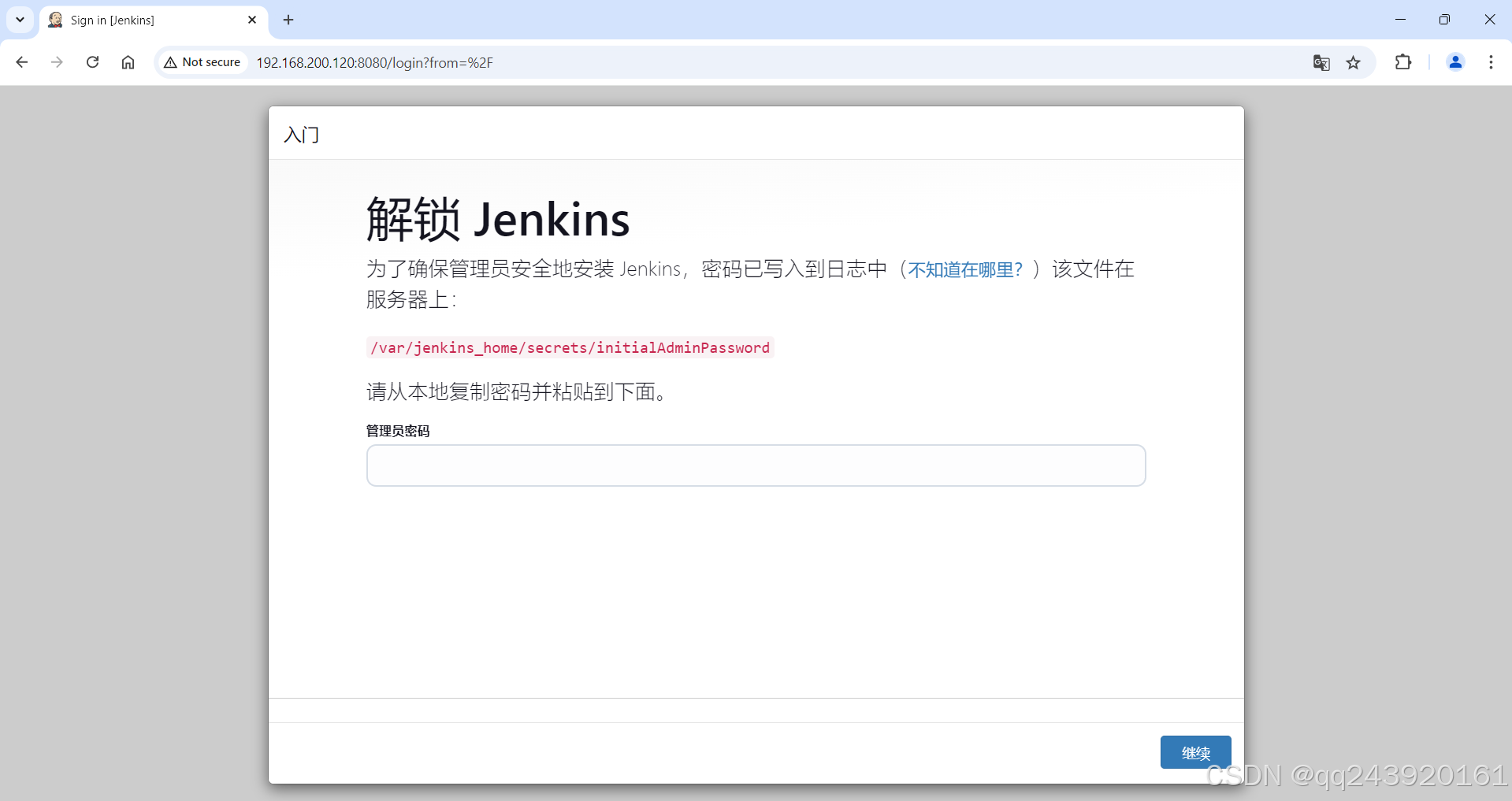Open the Chrome three-dot menu
Viewport: 1512px width, 801px height.
point(1492,62)
